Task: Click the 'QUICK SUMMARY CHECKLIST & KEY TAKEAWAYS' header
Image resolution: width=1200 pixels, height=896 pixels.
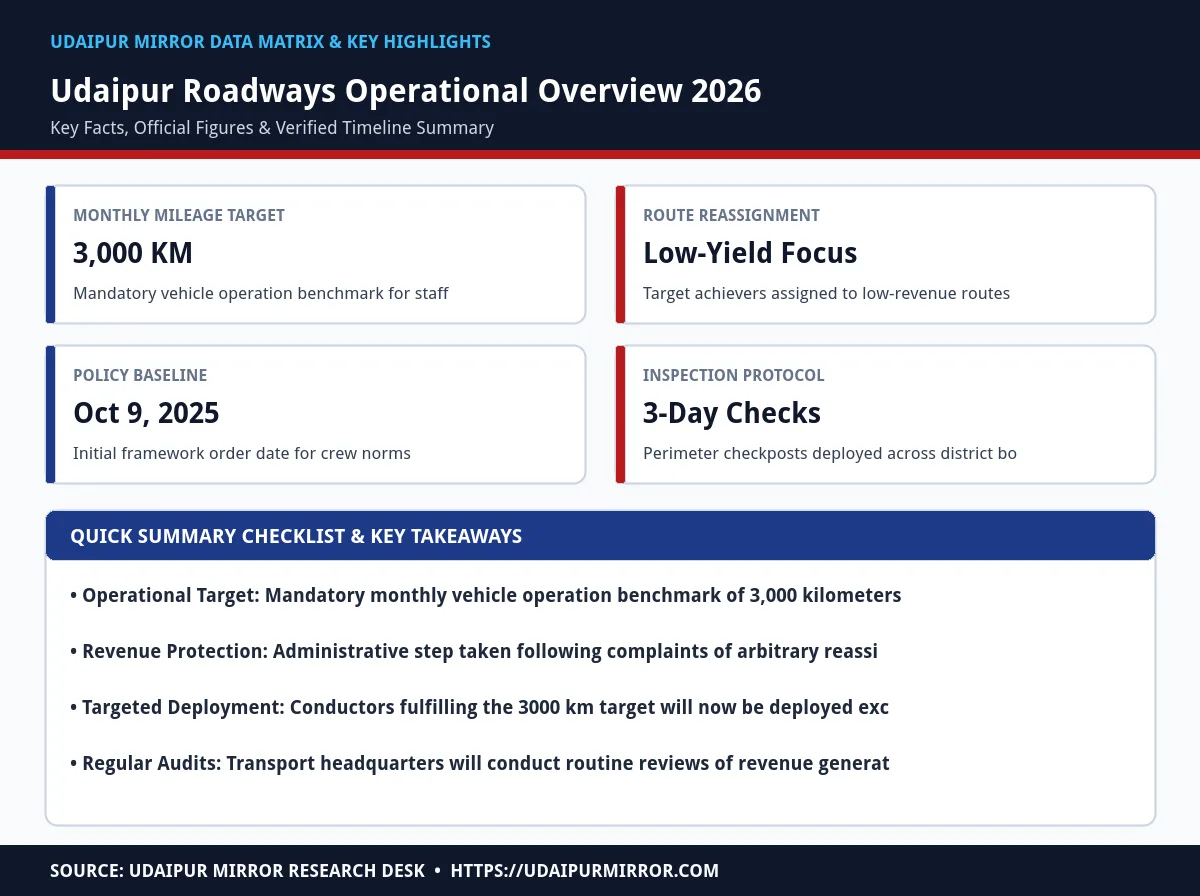Action: 296,536
